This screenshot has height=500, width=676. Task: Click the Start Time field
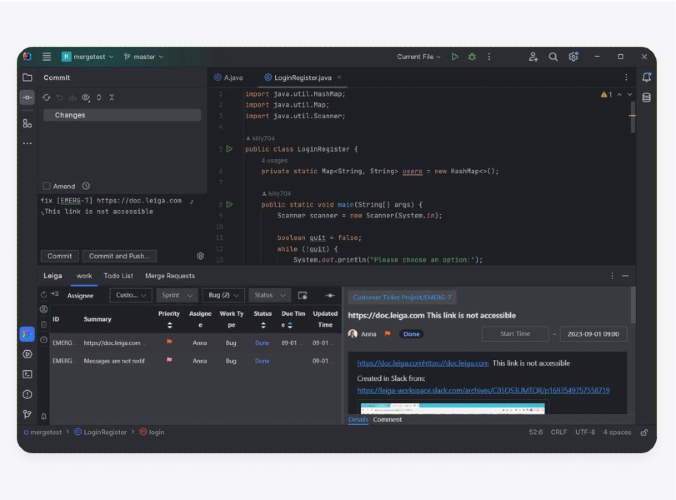(515, 334)
